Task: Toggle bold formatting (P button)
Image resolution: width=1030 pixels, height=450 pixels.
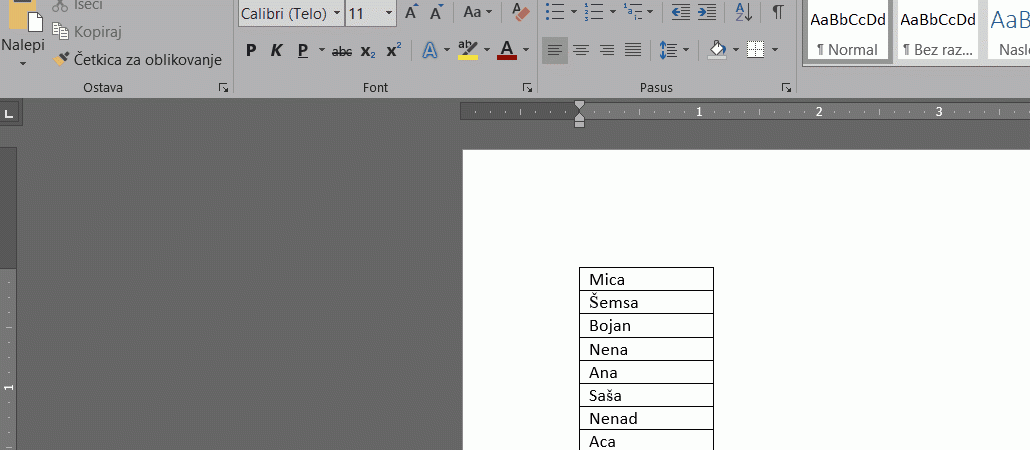Action: point(251,51)
